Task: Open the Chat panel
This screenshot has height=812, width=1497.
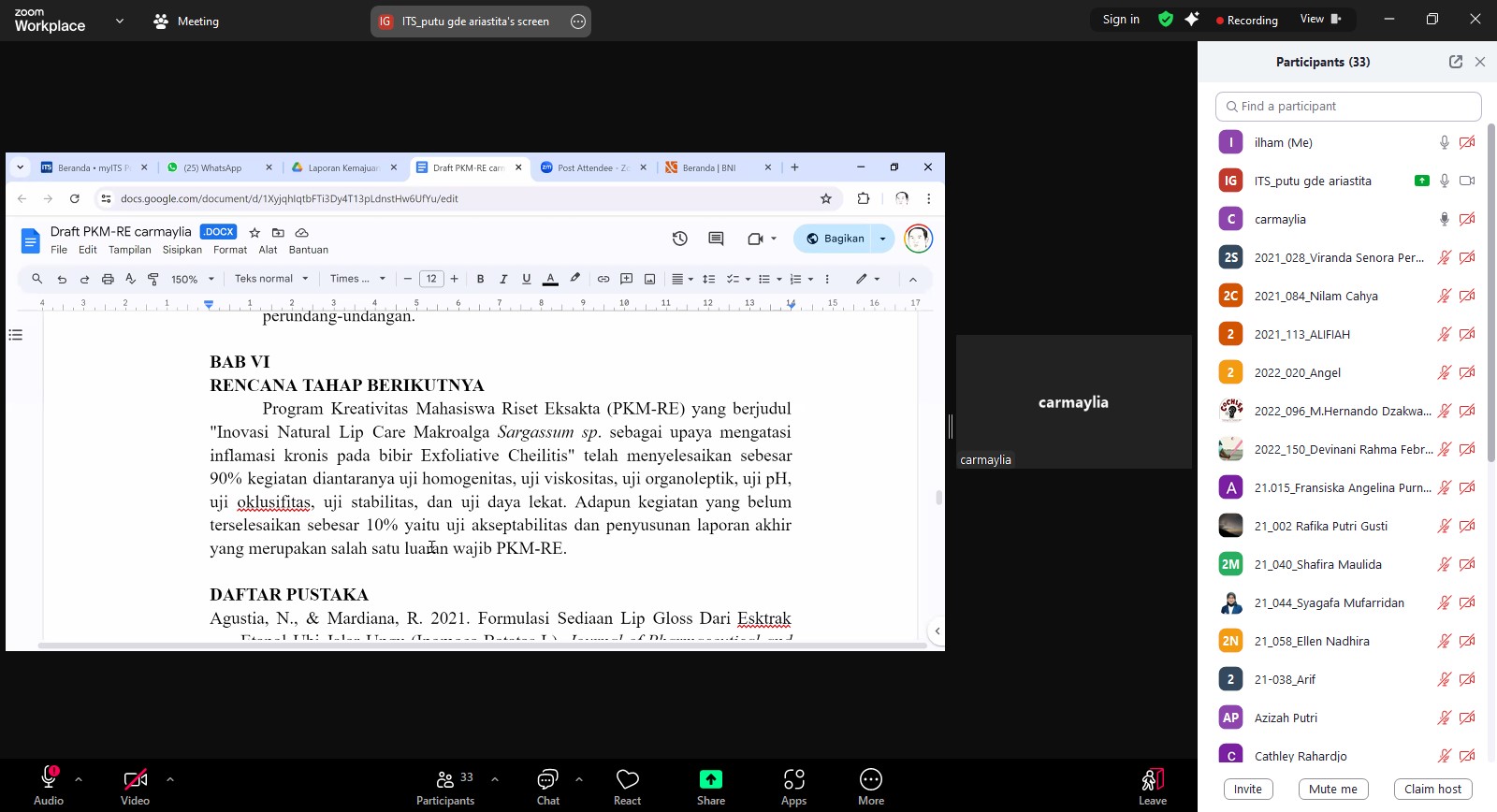Action: 547,780
